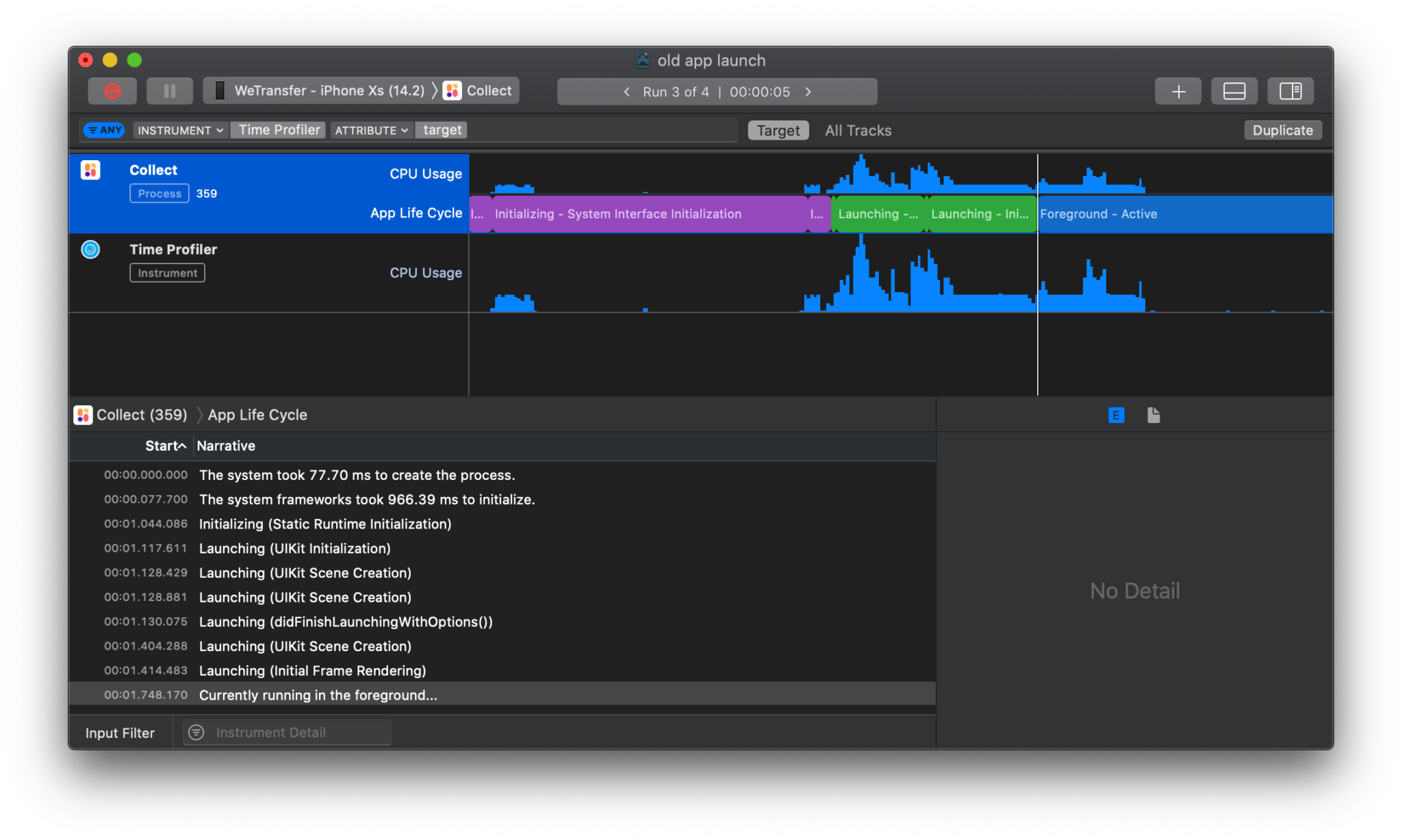The height and width of the screenshot is (840, 1402).
Task: Click the Pause button in toolbar
Action: click(170, 91)
